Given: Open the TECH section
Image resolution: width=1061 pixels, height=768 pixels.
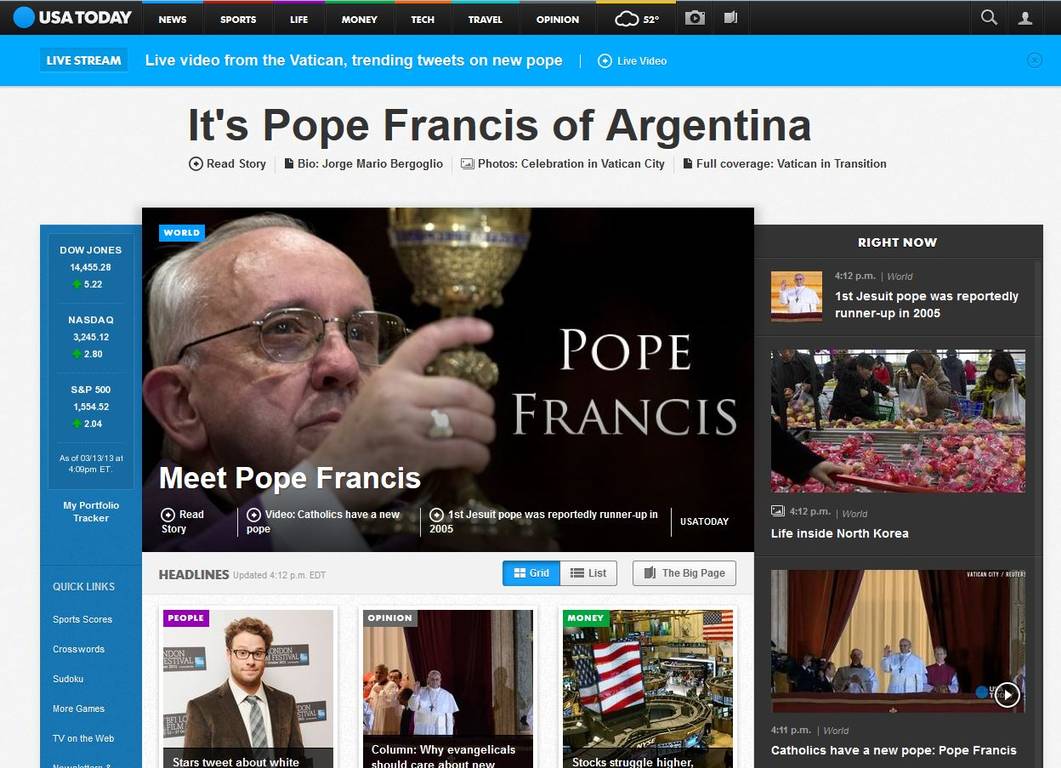Looking at the screenshot, I should (x=423, y=20).
